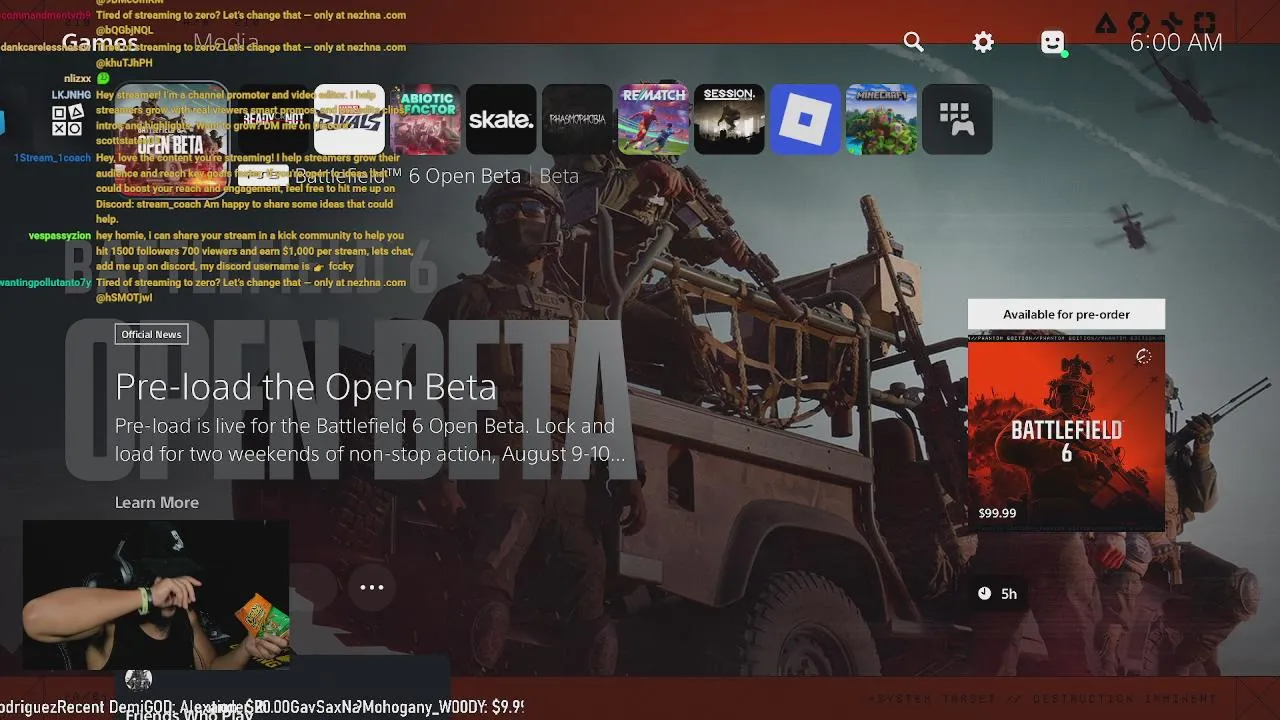Switch to the Games tab

(x=100, y=42)
